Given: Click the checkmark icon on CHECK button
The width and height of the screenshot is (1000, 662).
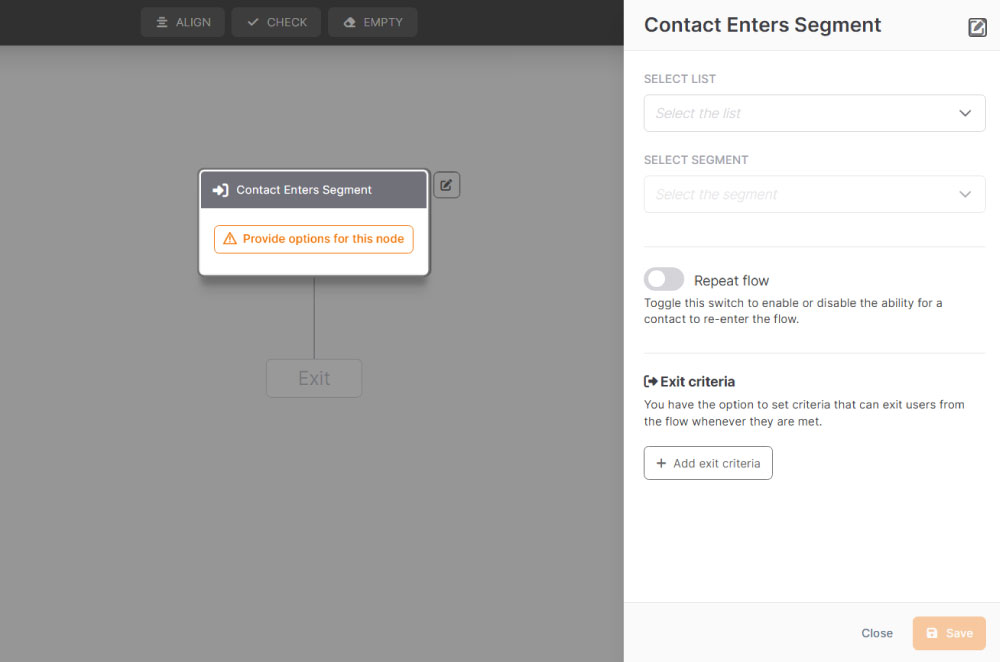Looking at the screenshot, I should (253, 22).
